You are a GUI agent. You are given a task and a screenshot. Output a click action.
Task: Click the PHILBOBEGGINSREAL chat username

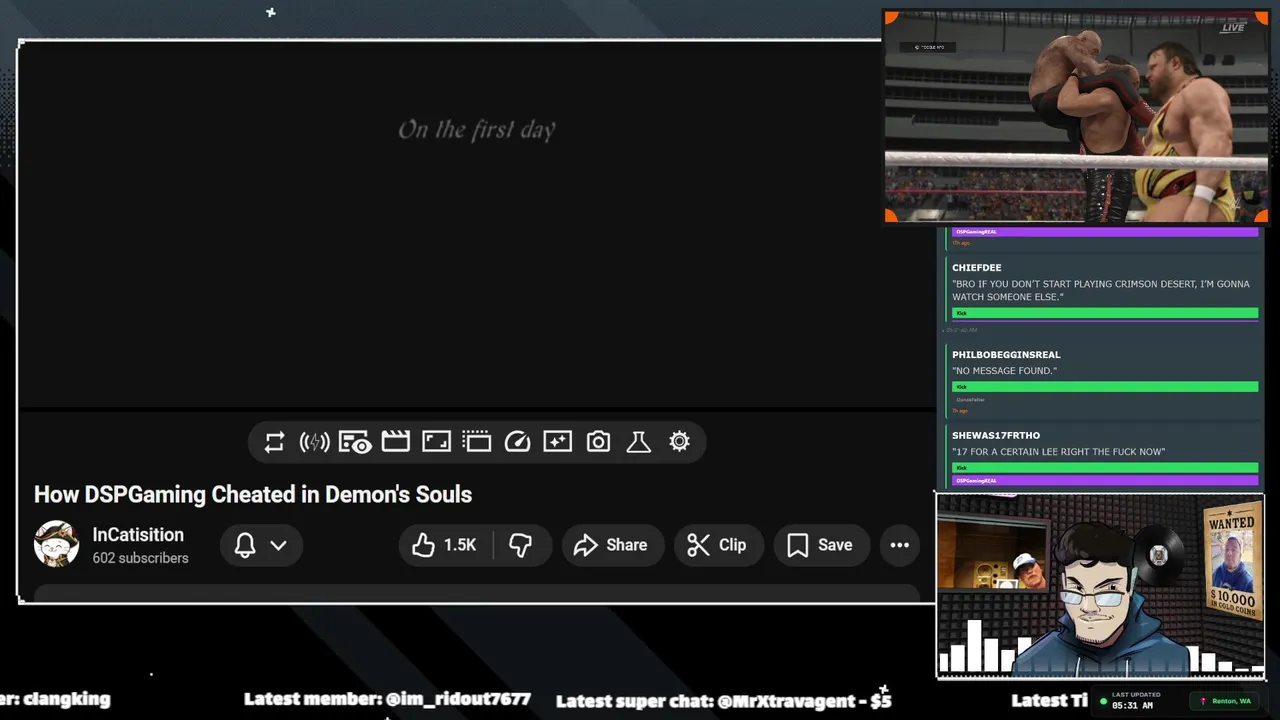(x=1006, y=355)
